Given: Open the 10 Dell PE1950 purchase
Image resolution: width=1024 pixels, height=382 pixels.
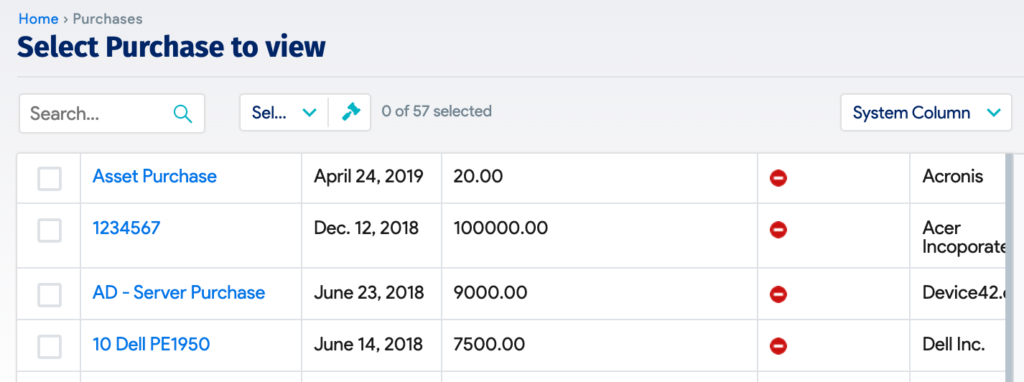Looking at the screenshot, I should coord(151,344).
